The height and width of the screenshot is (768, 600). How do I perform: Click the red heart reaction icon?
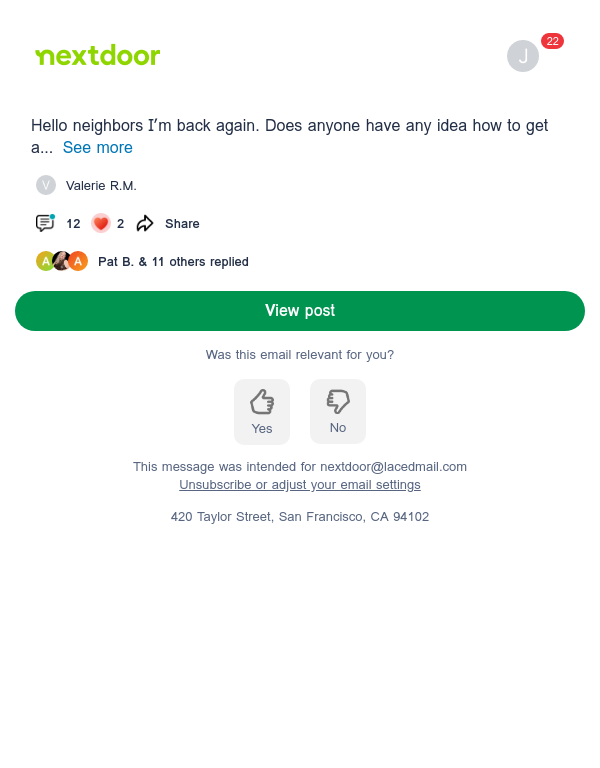point(101,223)
